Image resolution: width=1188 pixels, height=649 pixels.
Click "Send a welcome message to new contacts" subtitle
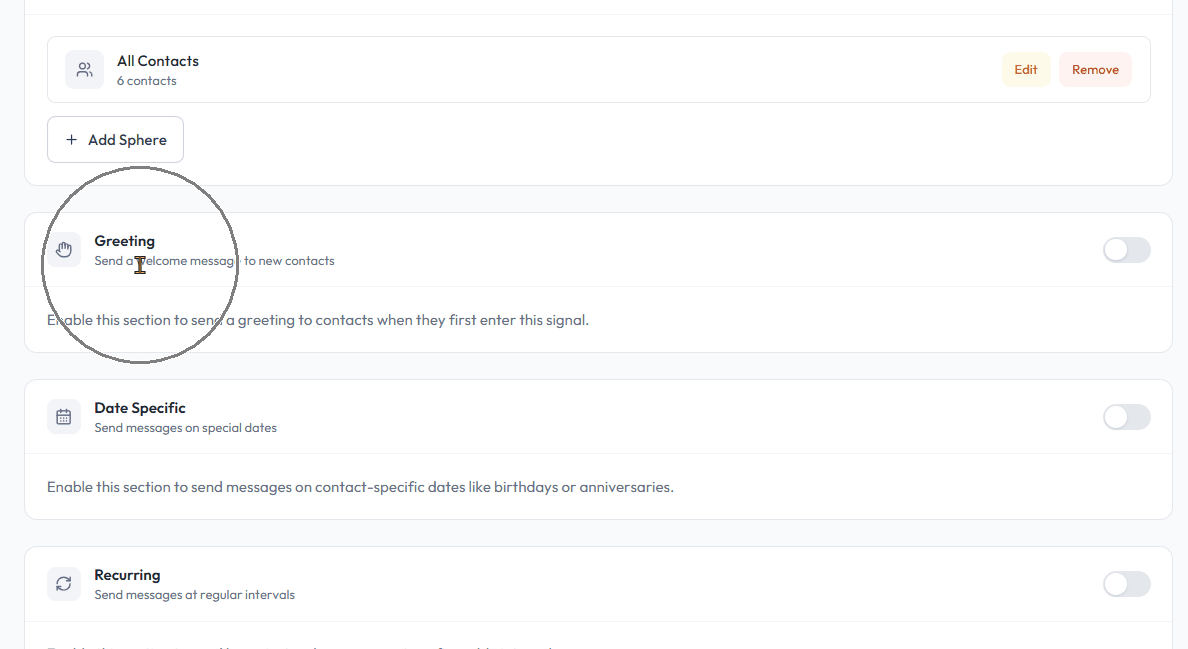click(x=214, y=261)
